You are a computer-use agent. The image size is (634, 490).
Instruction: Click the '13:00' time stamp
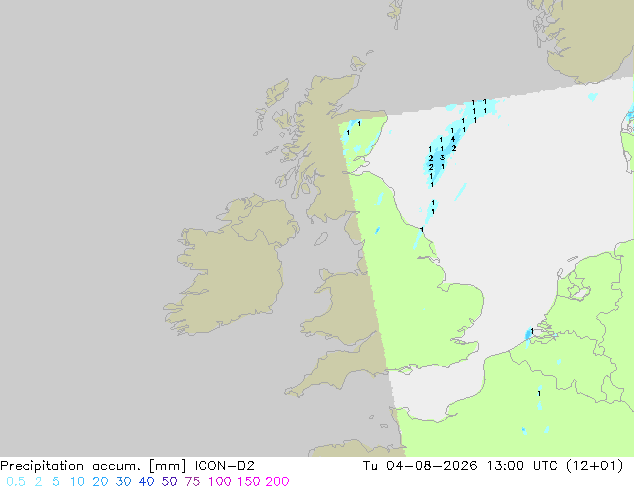(505, 466)
